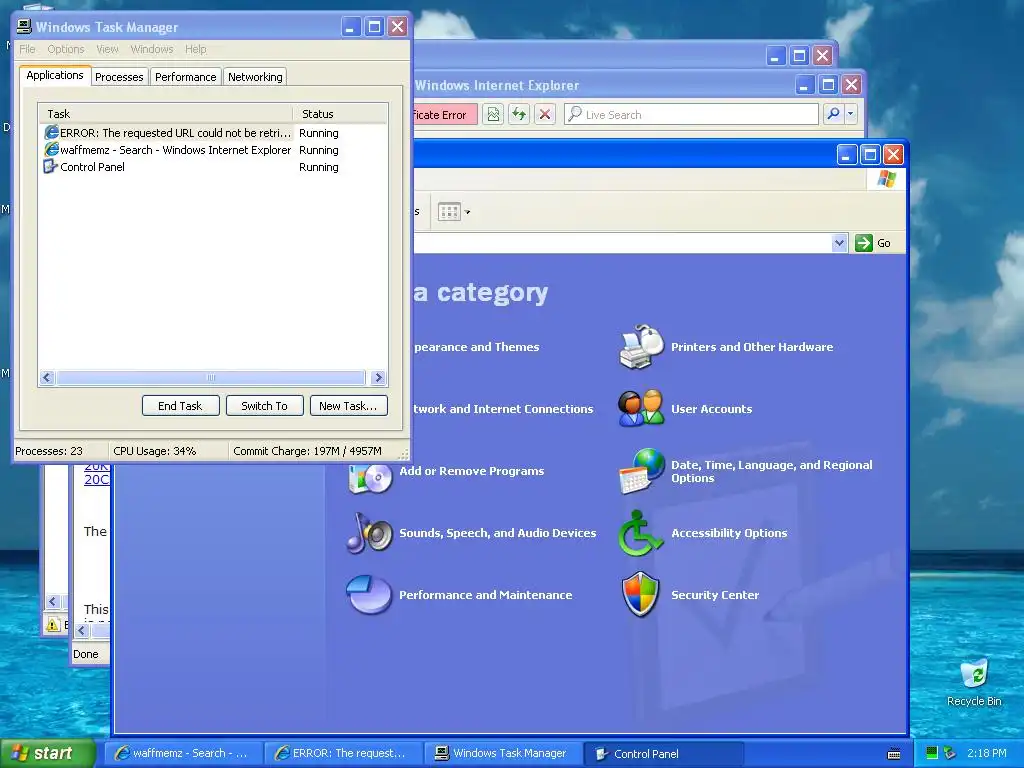Image resolution: width=1024 pixels, height=768 pixels.
Task: Click the Task column header
Action: [165, 114]
